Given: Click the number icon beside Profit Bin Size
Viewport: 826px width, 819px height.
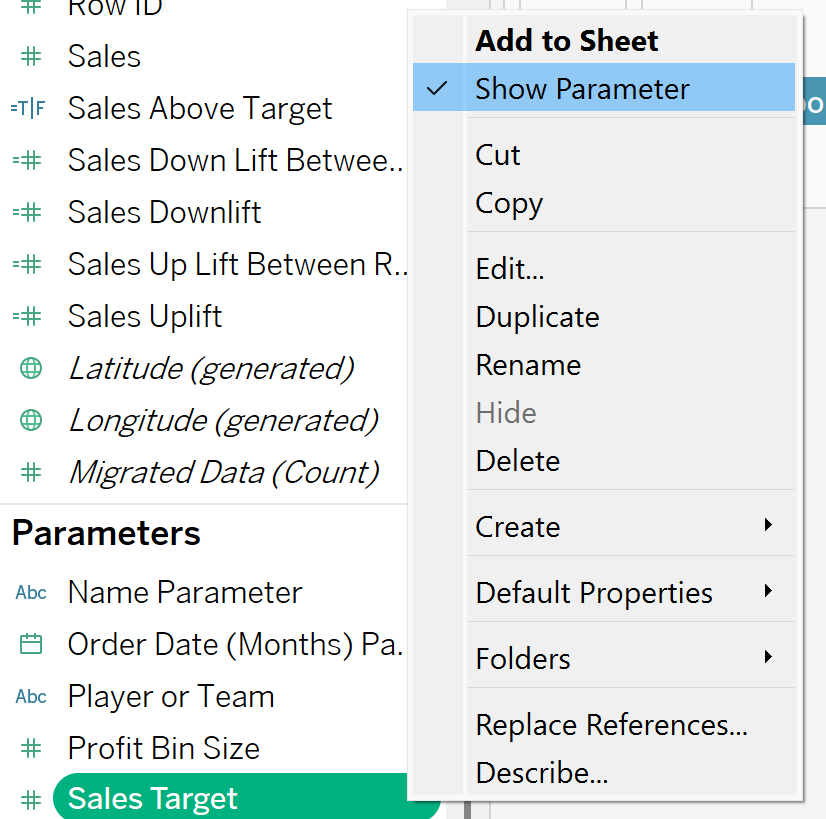Looking at the screenshot, I should pyautogui.click(x=31, y=748).
